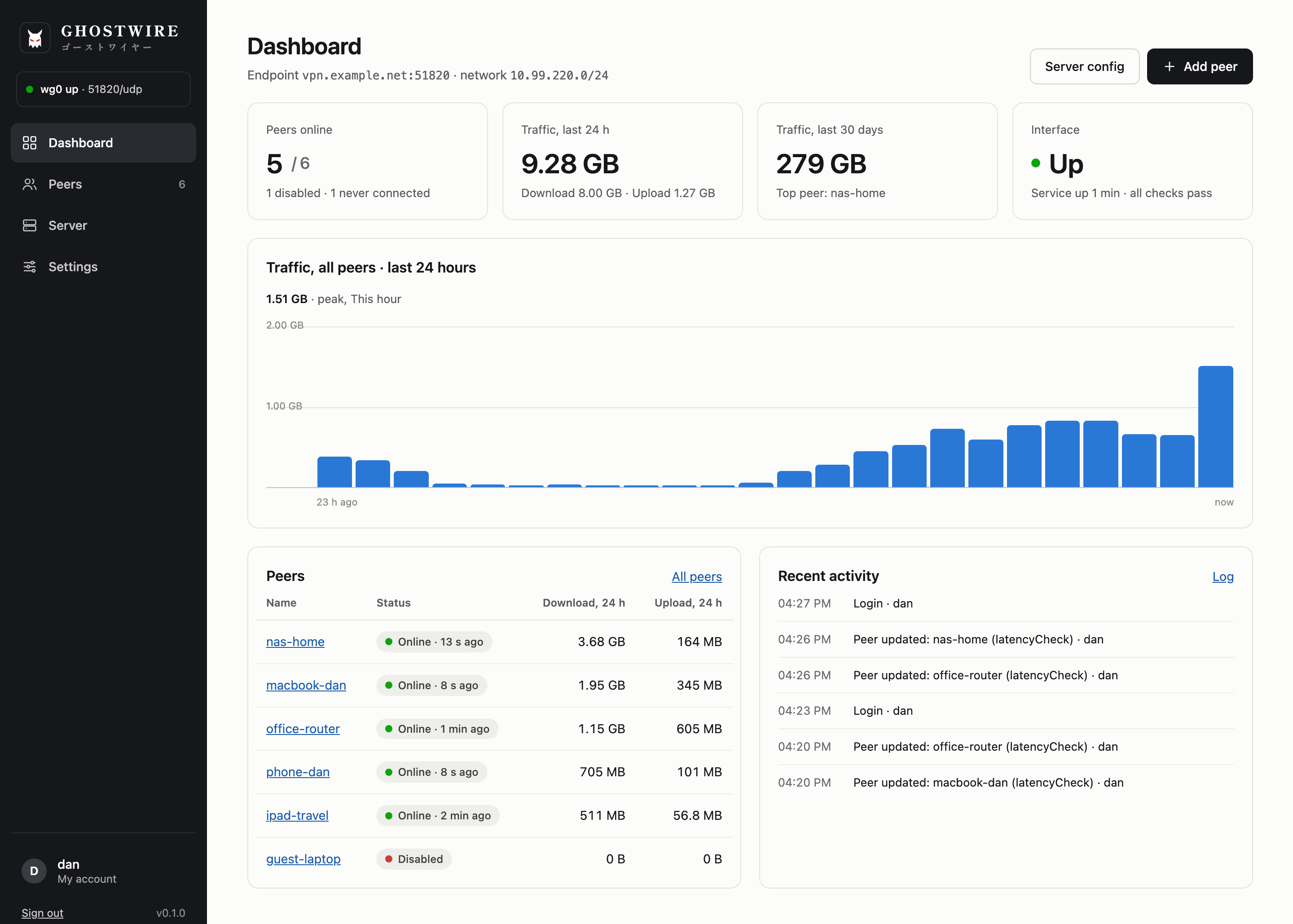Click the tallest chart bar for this hour
1293x924 pixels.
[x=1215, y=427]
